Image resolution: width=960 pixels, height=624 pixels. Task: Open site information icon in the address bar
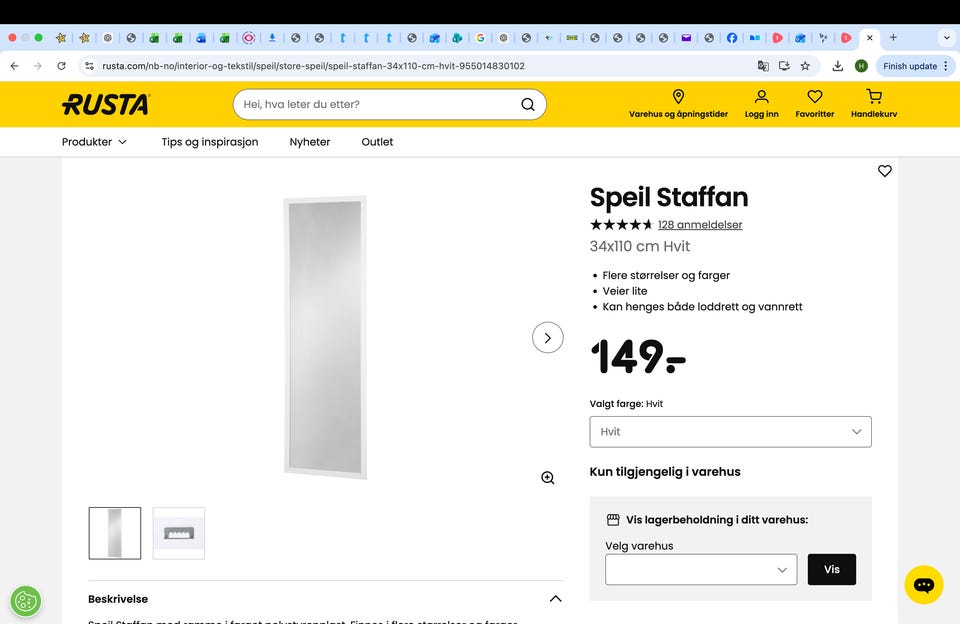click(89, 66)
